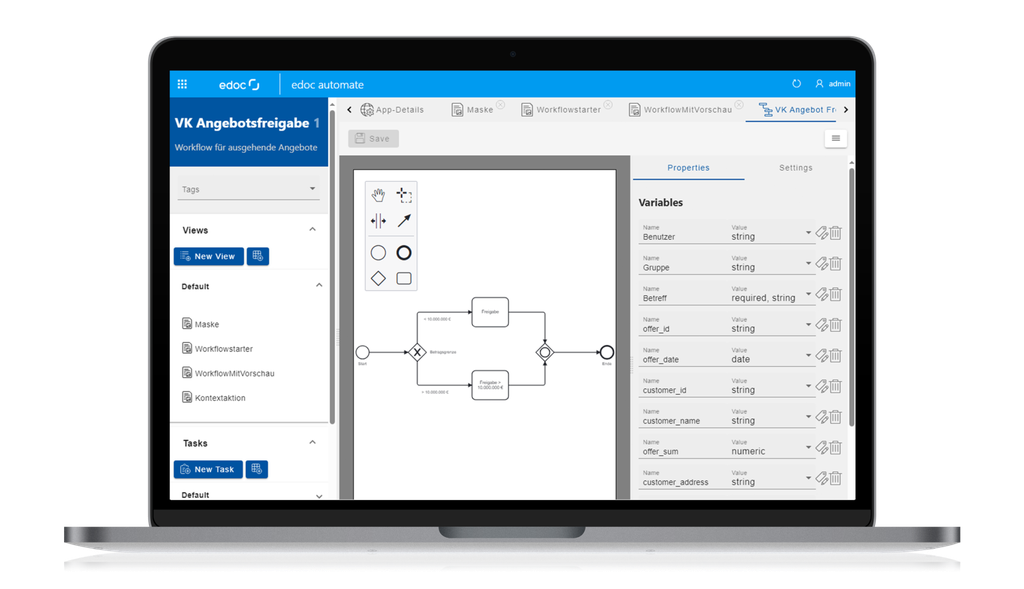Select the hand (pan) tool

378,195
